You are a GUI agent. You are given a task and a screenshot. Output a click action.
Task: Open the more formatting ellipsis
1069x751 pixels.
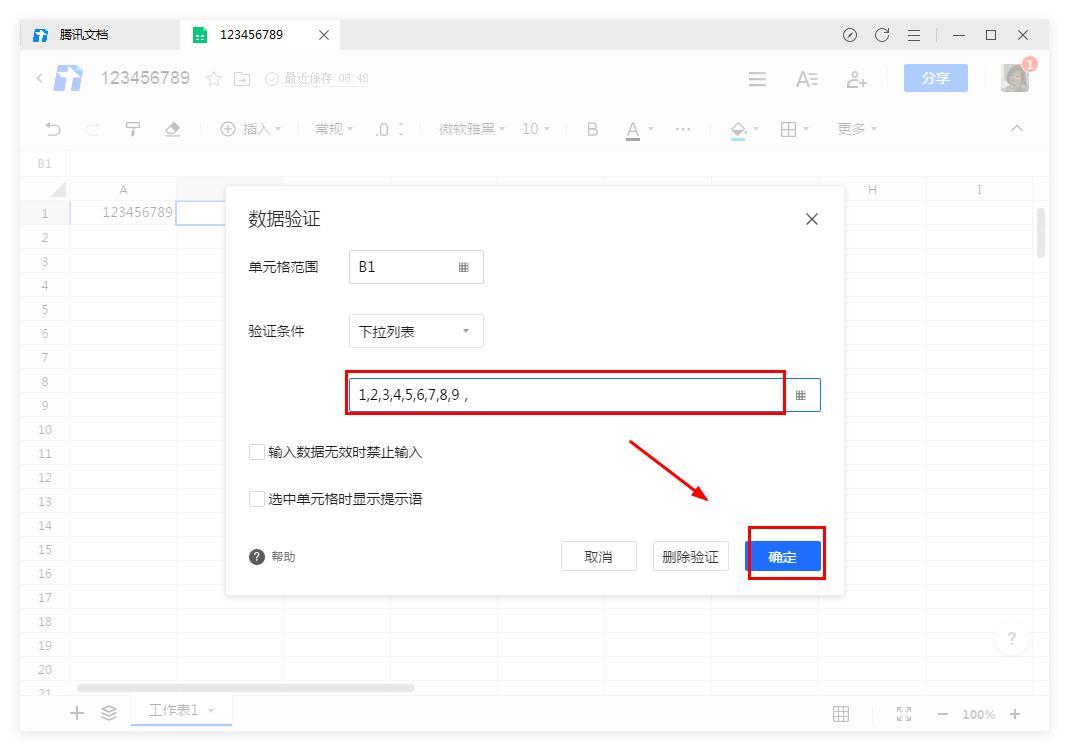click(682, 129)
